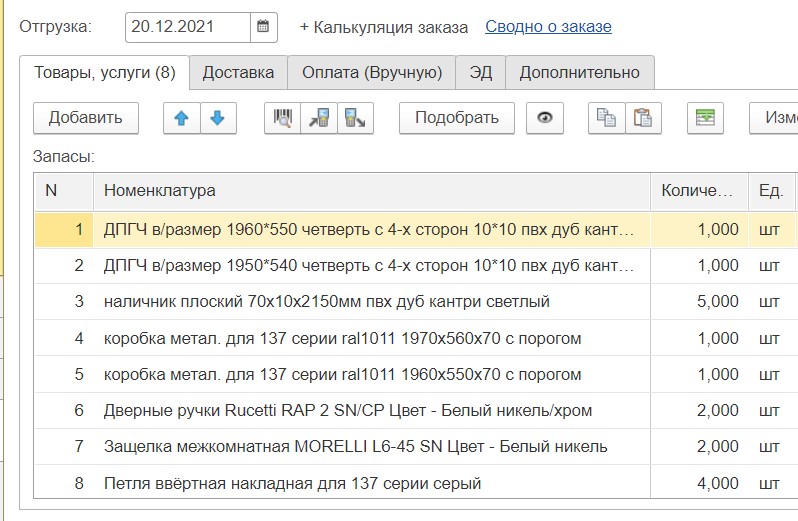Sort by the Номенклатура column header

pos(370,190)
